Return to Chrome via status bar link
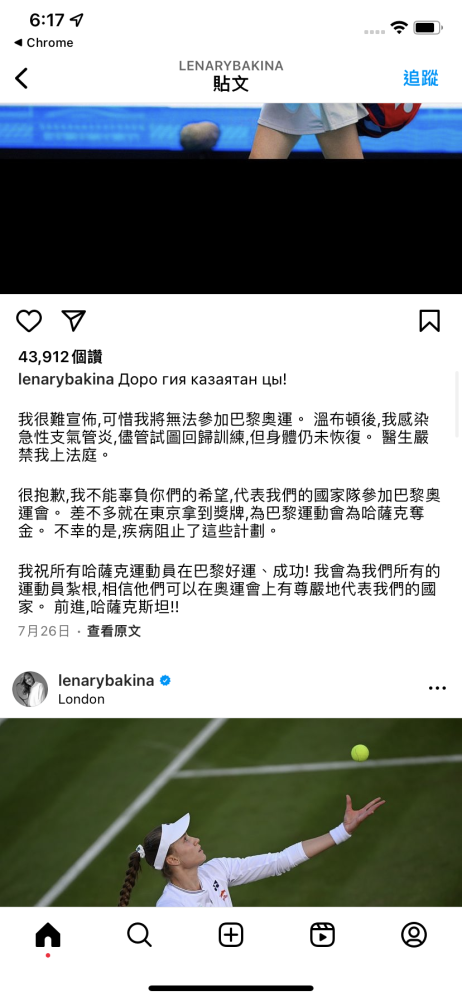Viewport: 462px width, 1000px height. 43,43
